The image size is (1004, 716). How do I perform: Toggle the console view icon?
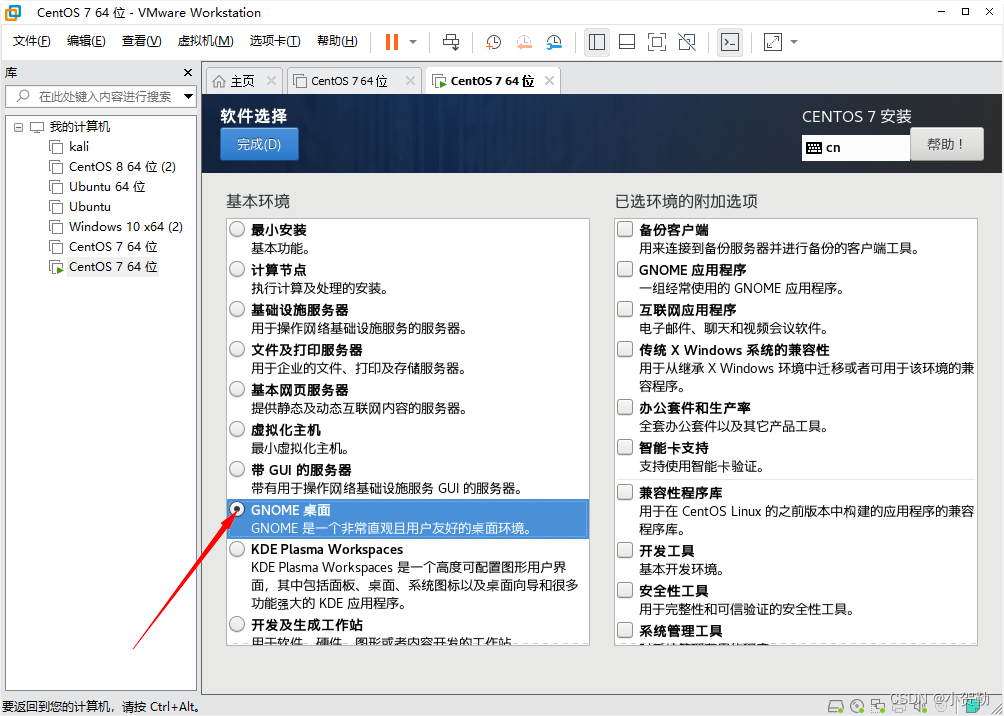tap(730, 42)
